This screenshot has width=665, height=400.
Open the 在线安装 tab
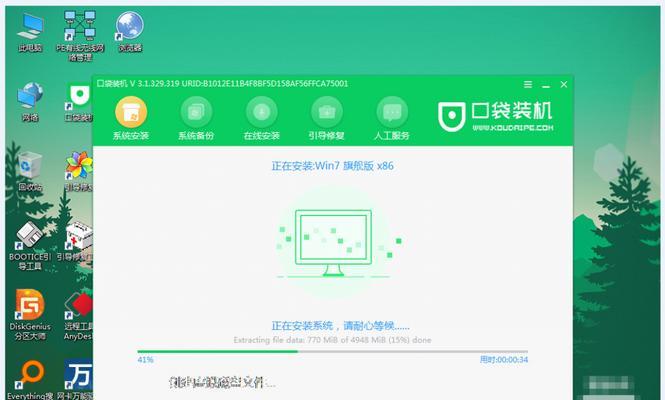pos(262,118)
